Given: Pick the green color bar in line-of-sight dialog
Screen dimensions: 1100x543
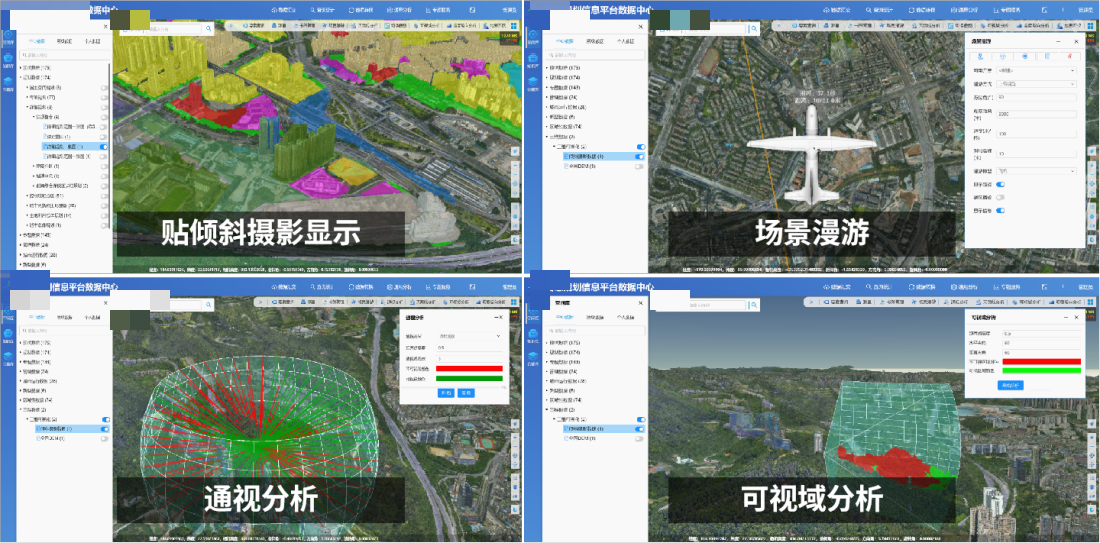Looking at the screenshot, I should coord(469,379).
